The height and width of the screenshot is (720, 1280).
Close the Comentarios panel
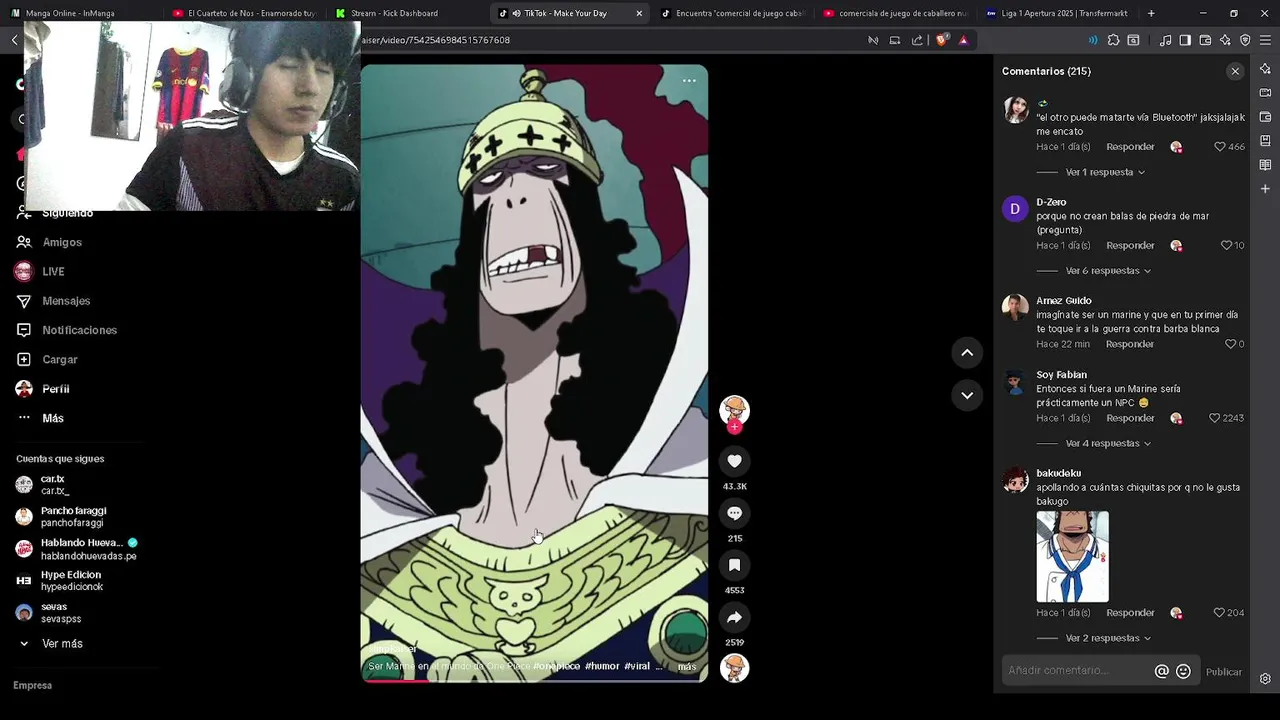(1235, 71)
